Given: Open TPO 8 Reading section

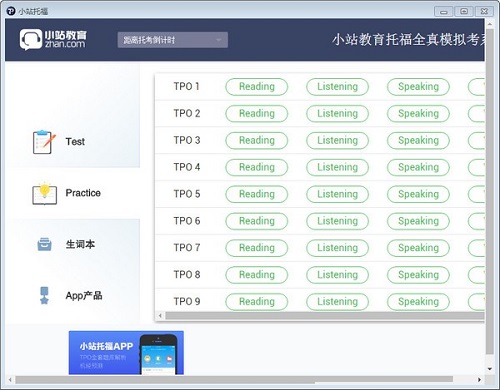Looking at the screenshot, I should (257, 275).
